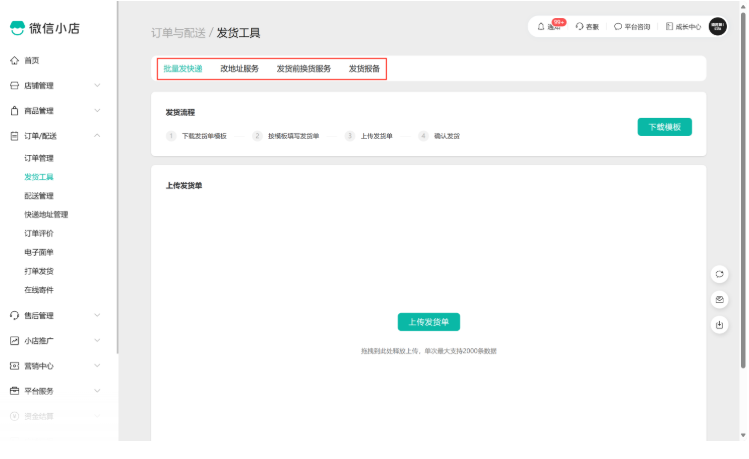Click the 下载模板 button

[664, 127]
